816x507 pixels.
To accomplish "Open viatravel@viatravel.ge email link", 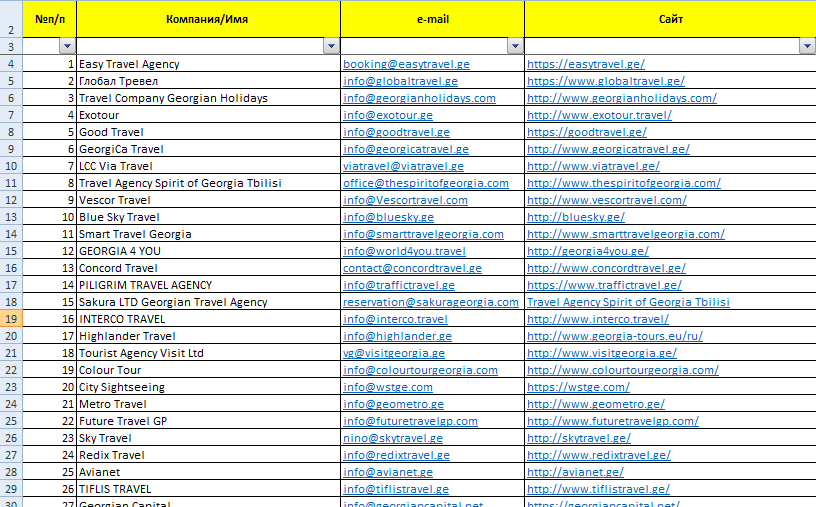I will (x=403, y=166).
